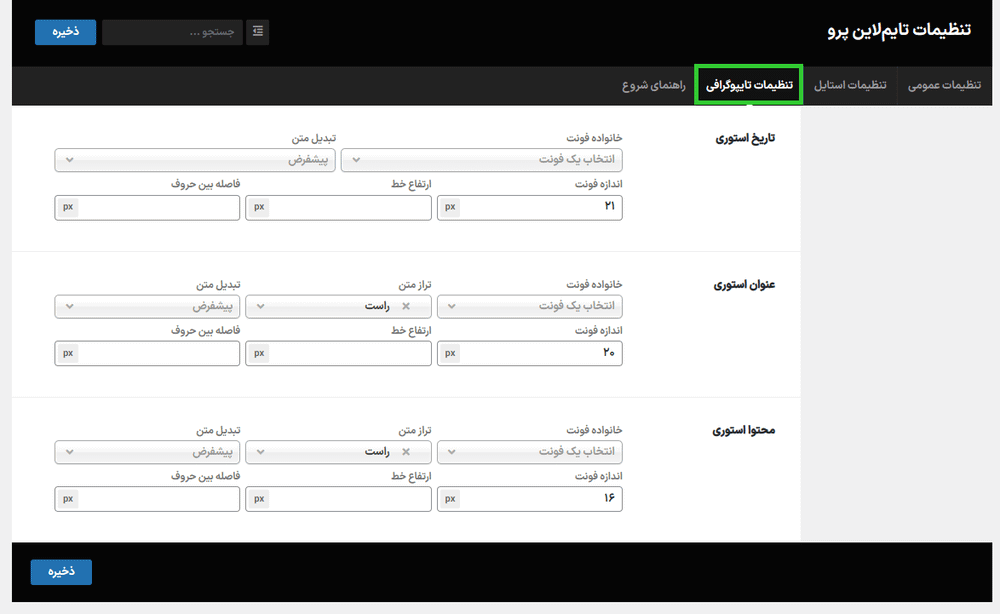Click the محتوا استوری section label
Viewport: 1000px width, 614px height.
pos(744,430)
